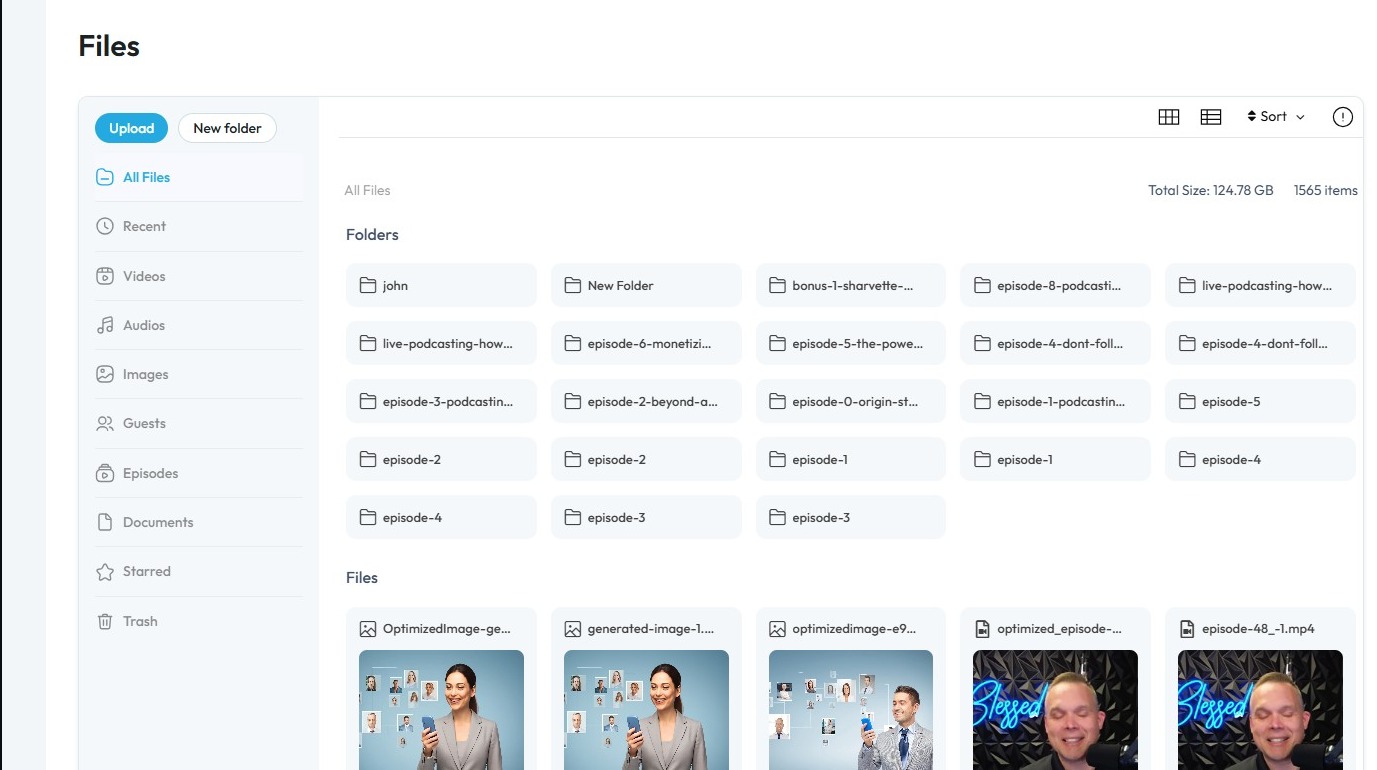Open the Sort dropdown

click(1276, 117)
